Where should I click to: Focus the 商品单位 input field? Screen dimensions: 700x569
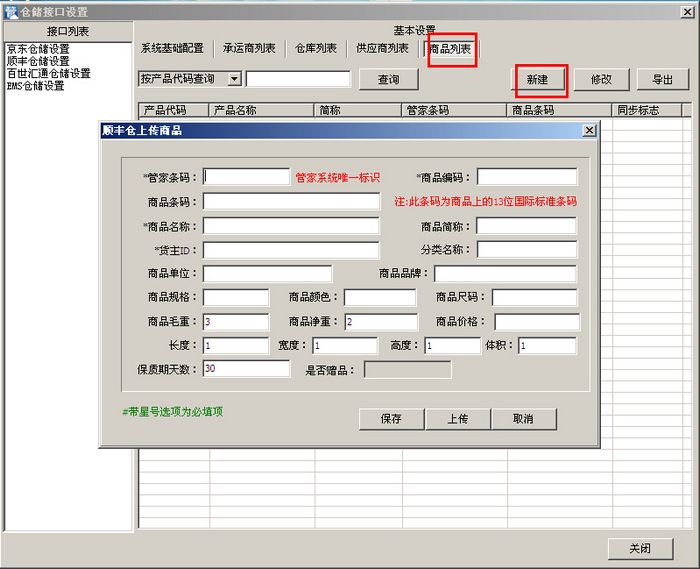click(x=267, y=273)
